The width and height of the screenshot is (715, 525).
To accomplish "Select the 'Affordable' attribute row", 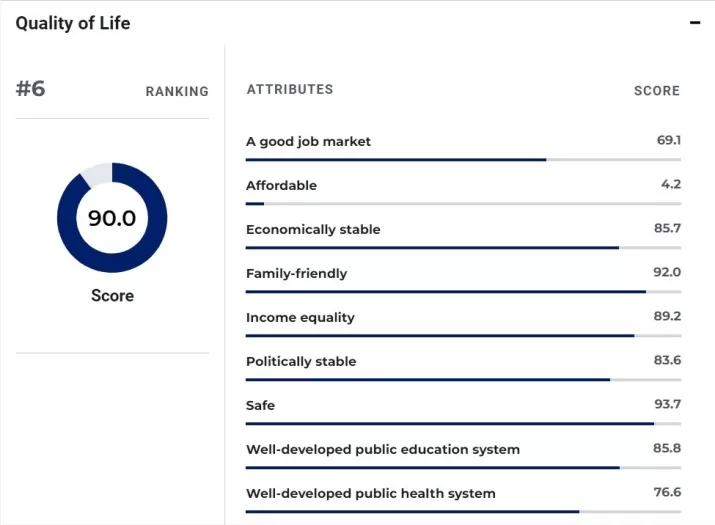I will (281, 186).
